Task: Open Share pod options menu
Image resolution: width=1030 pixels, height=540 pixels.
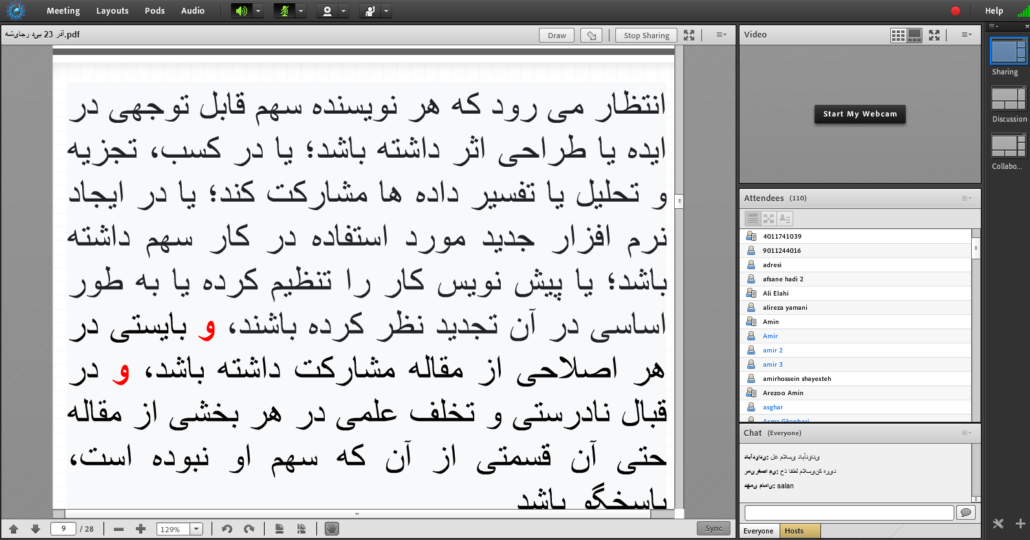Action: click(x=721, y=35)
